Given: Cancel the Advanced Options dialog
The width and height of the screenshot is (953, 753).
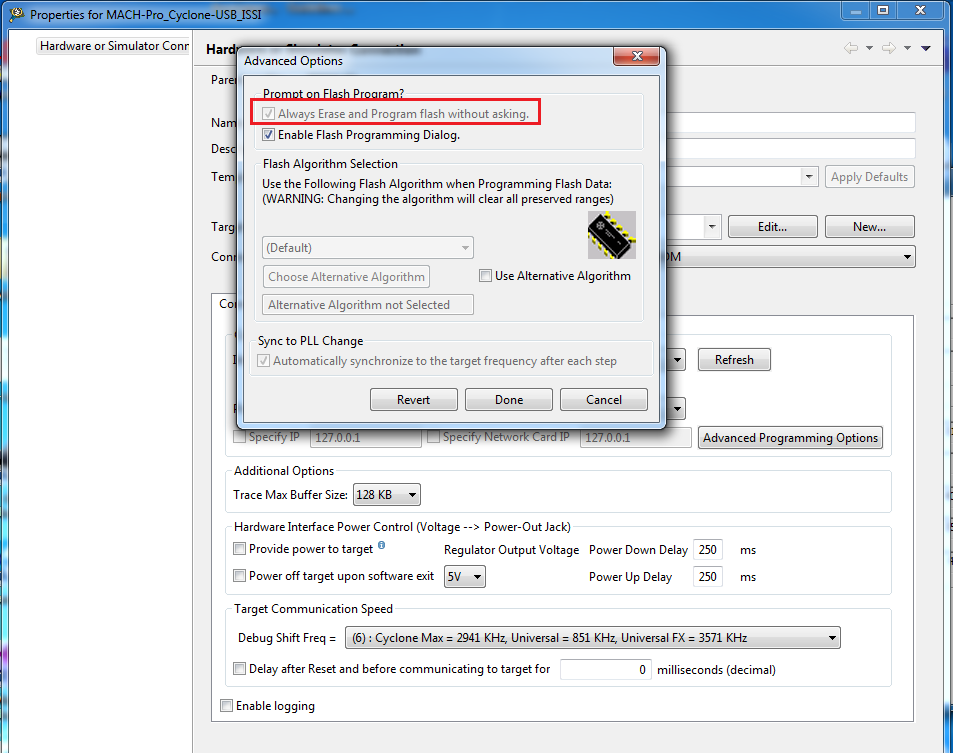Looking at the screenshot, I should pos(603,398).
